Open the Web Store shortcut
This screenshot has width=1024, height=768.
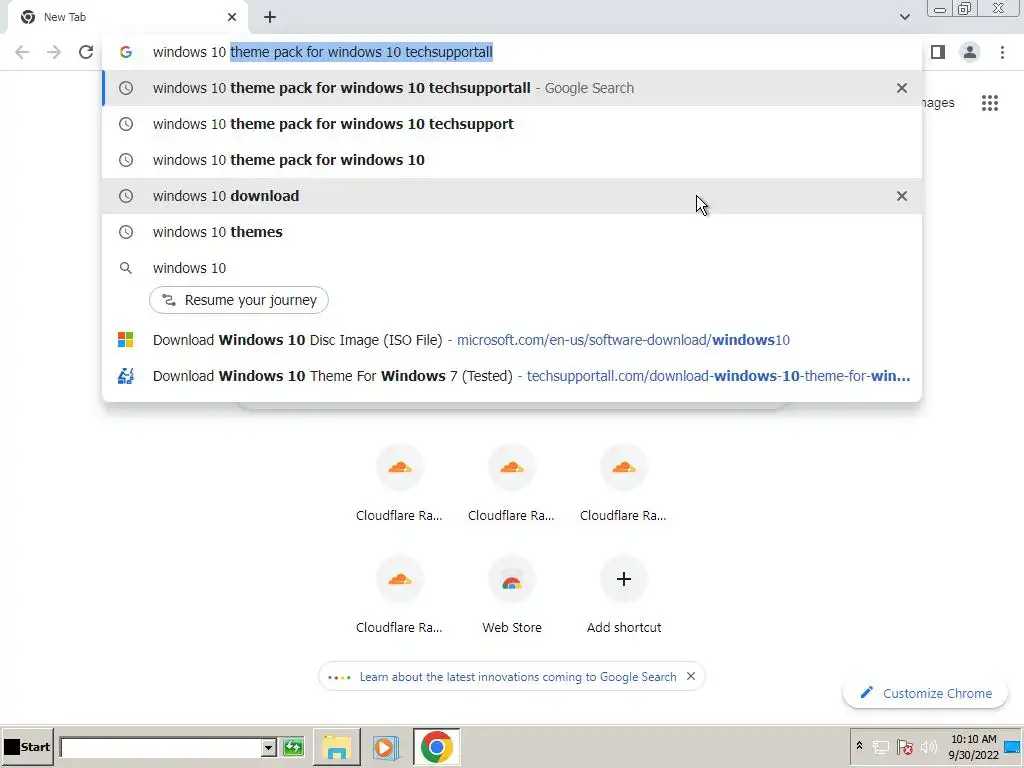[x=511, y=595]
